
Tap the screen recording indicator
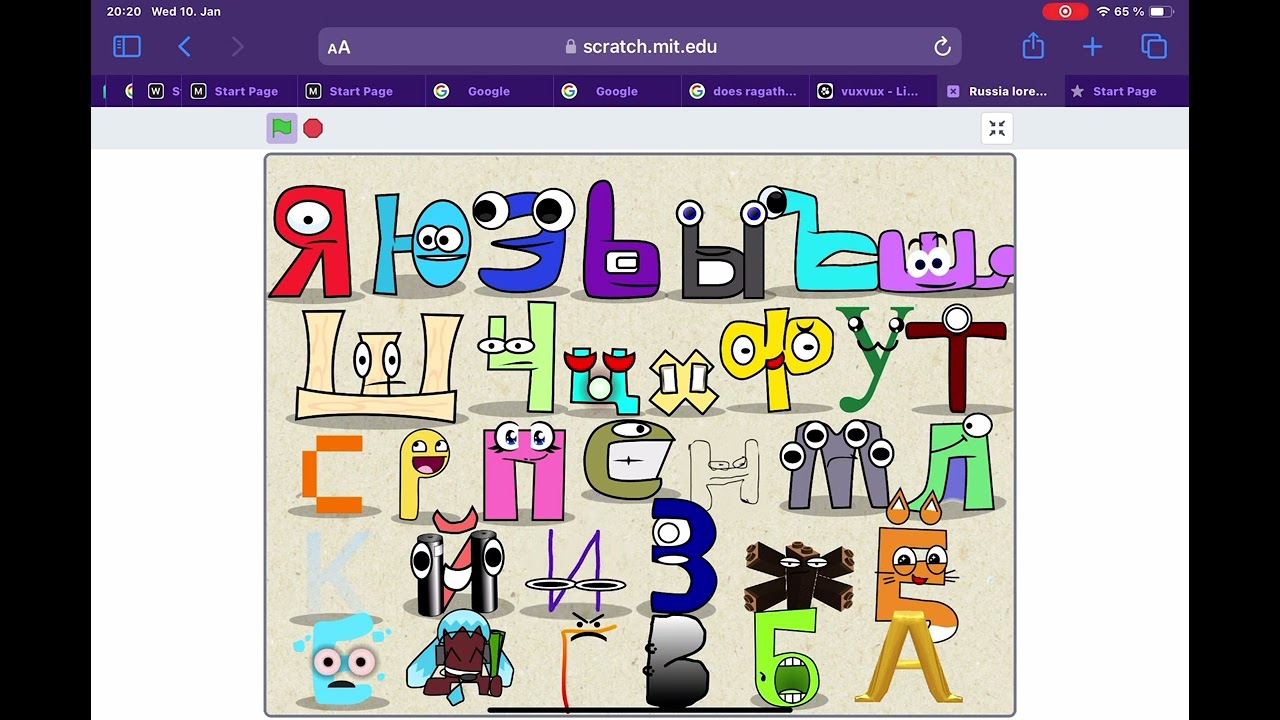point(1065,11)
